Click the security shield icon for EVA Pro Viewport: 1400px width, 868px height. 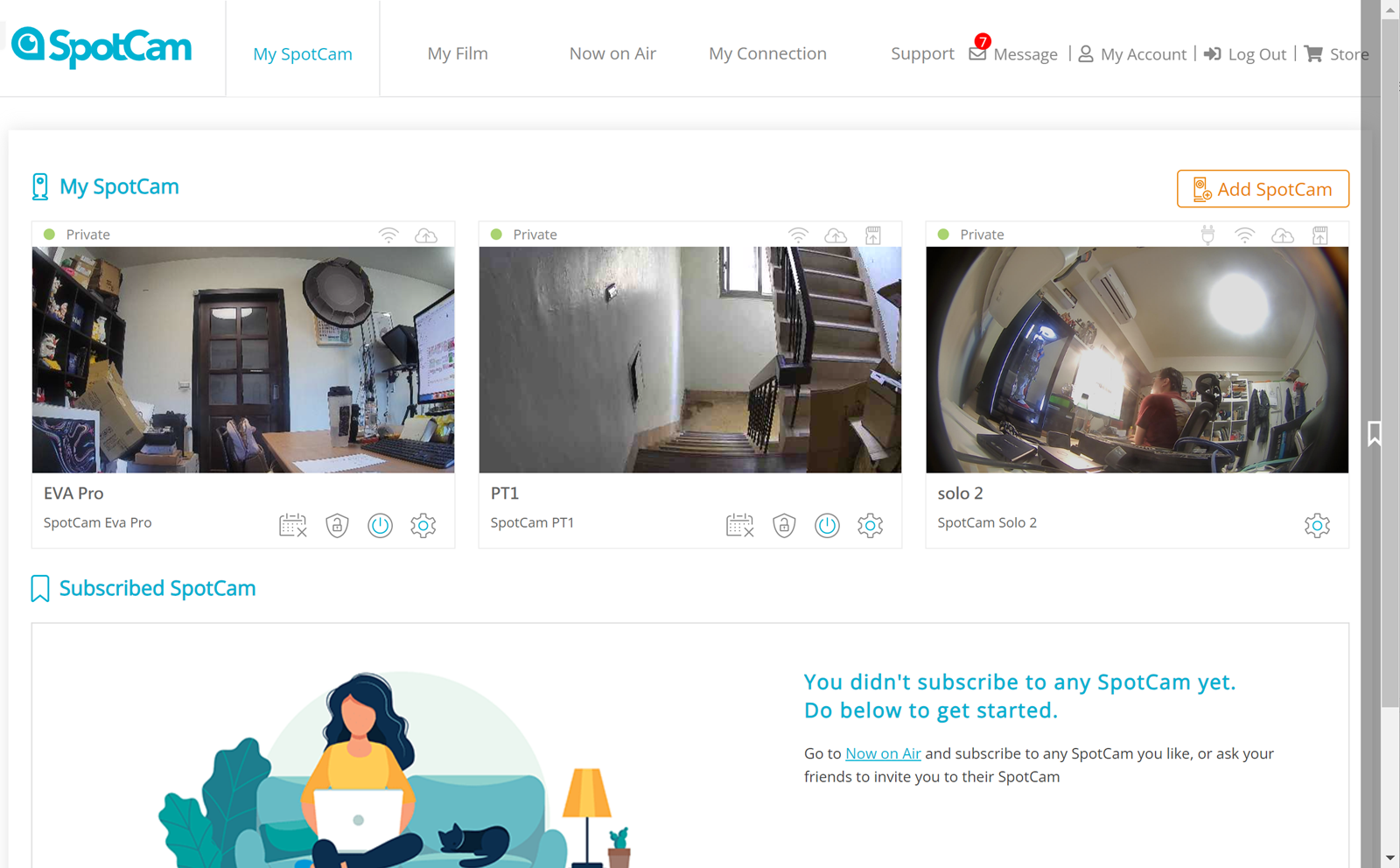tap(337, 525)
